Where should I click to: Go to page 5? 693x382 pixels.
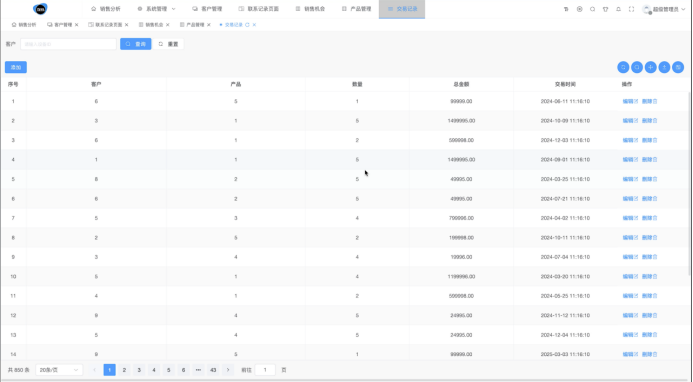click(x=168, y=370)
